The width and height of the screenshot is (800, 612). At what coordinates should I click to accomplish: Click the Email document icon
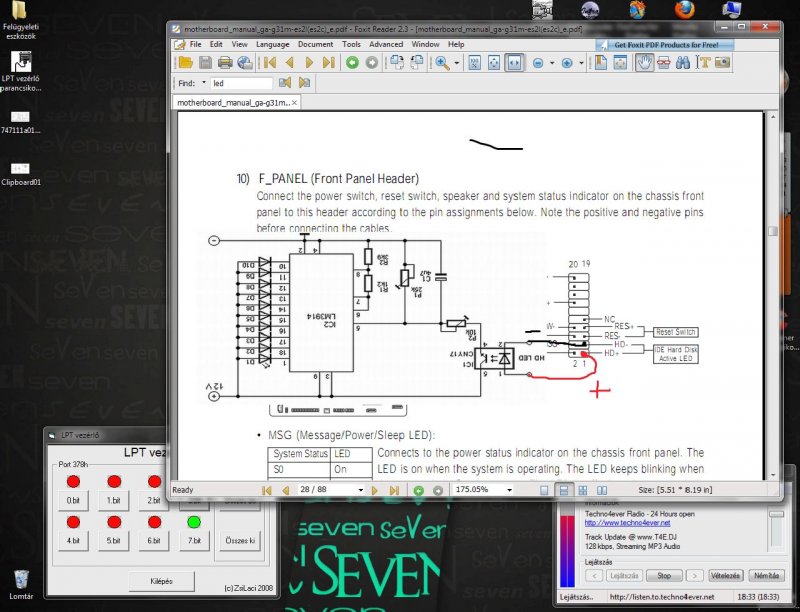point(245,63)
